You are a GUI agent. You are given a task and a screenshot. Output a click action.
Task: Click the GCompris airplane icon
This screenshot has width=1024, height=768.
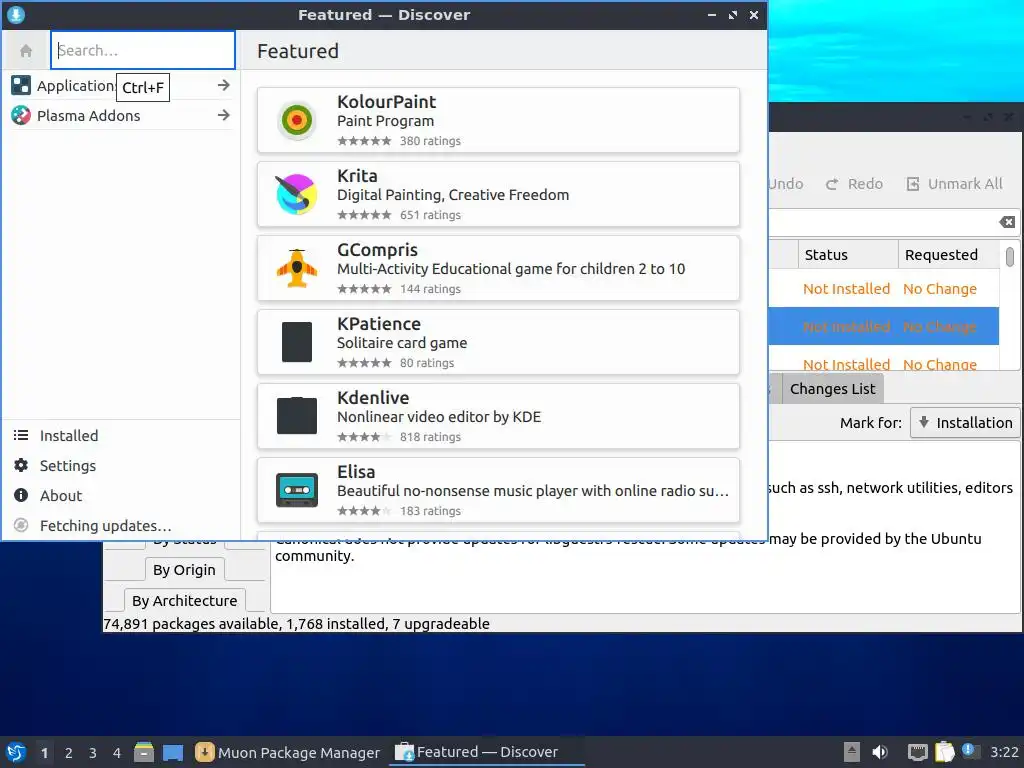click(296, 268)
